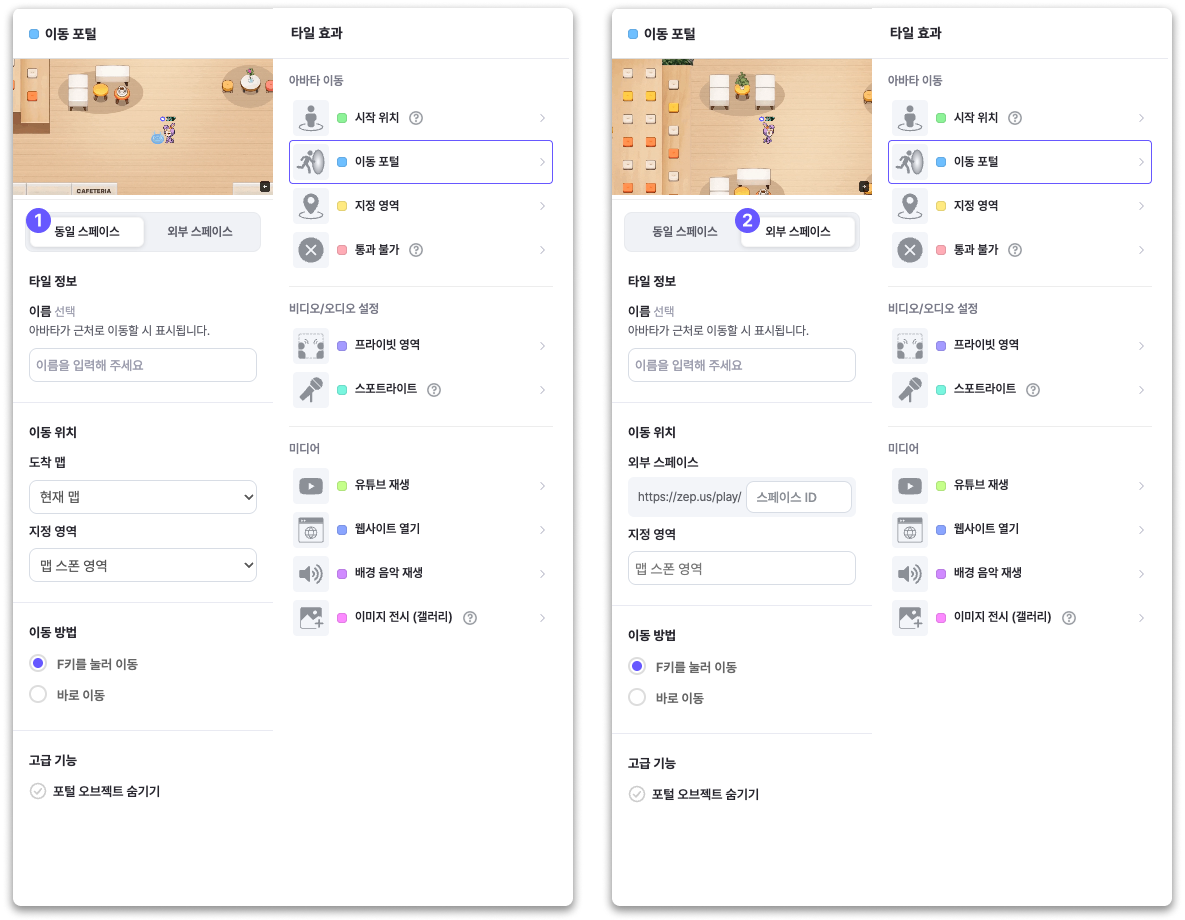This screenshot has width=1185, height=920.
Task: Toggle 포털 오브젝트 숨기기 checkbox in left panel
Action: point(38,791)
